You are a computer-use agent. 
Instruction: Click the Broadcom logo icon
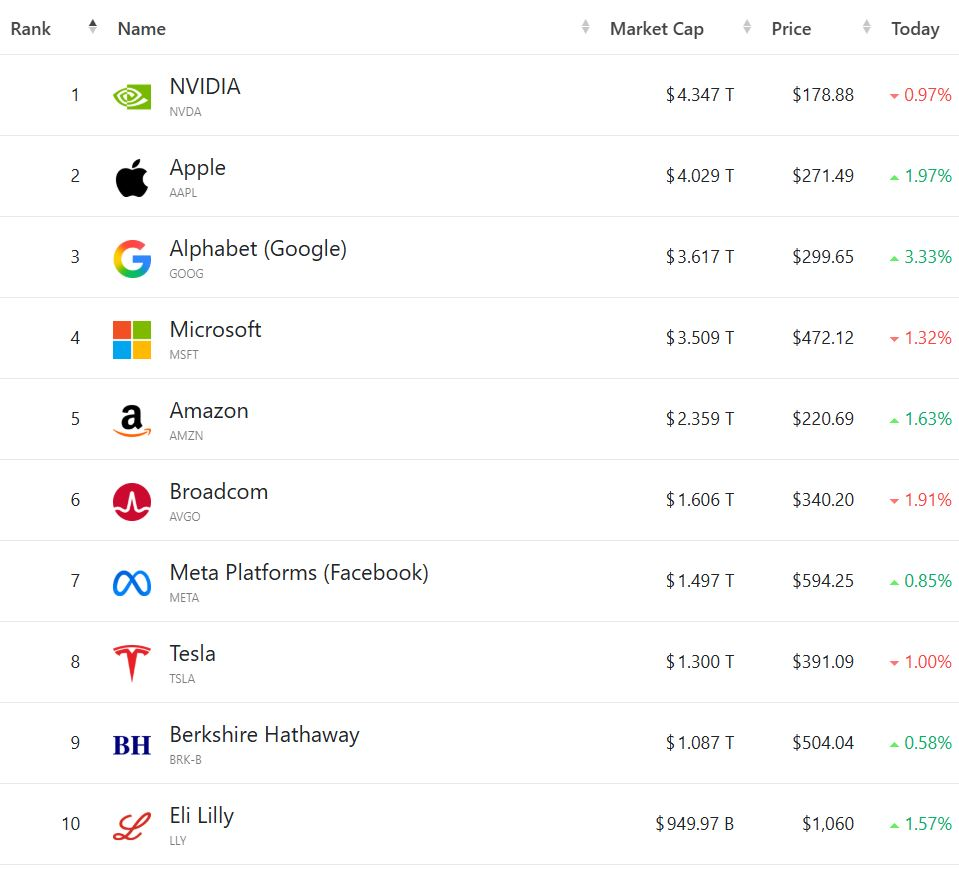pyautogui.click(x=132, y=501)
